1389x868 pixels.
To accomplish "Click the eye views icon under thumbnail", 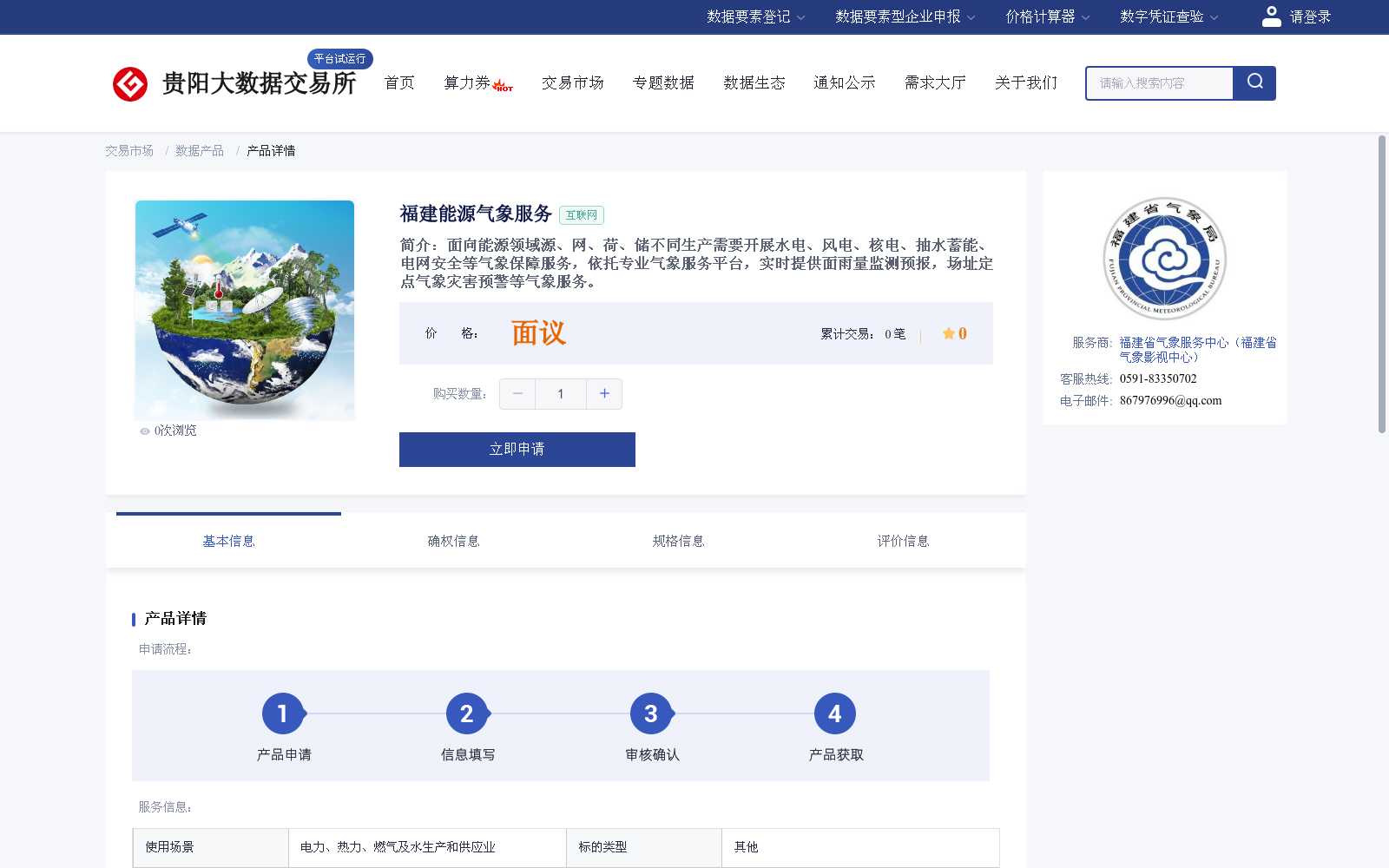I will point(145,431).
